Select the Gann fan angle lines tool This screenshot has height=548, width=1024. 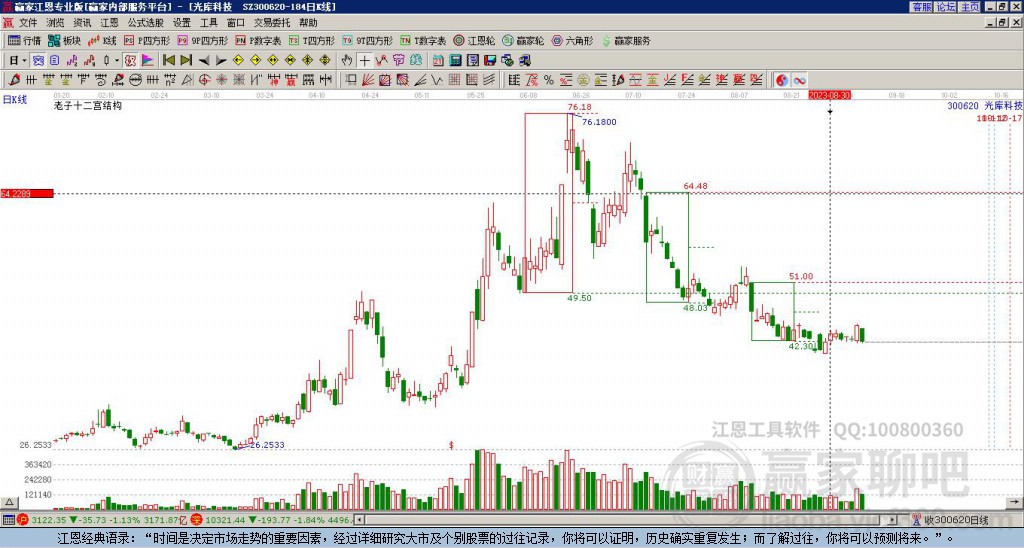coord(368,80)
